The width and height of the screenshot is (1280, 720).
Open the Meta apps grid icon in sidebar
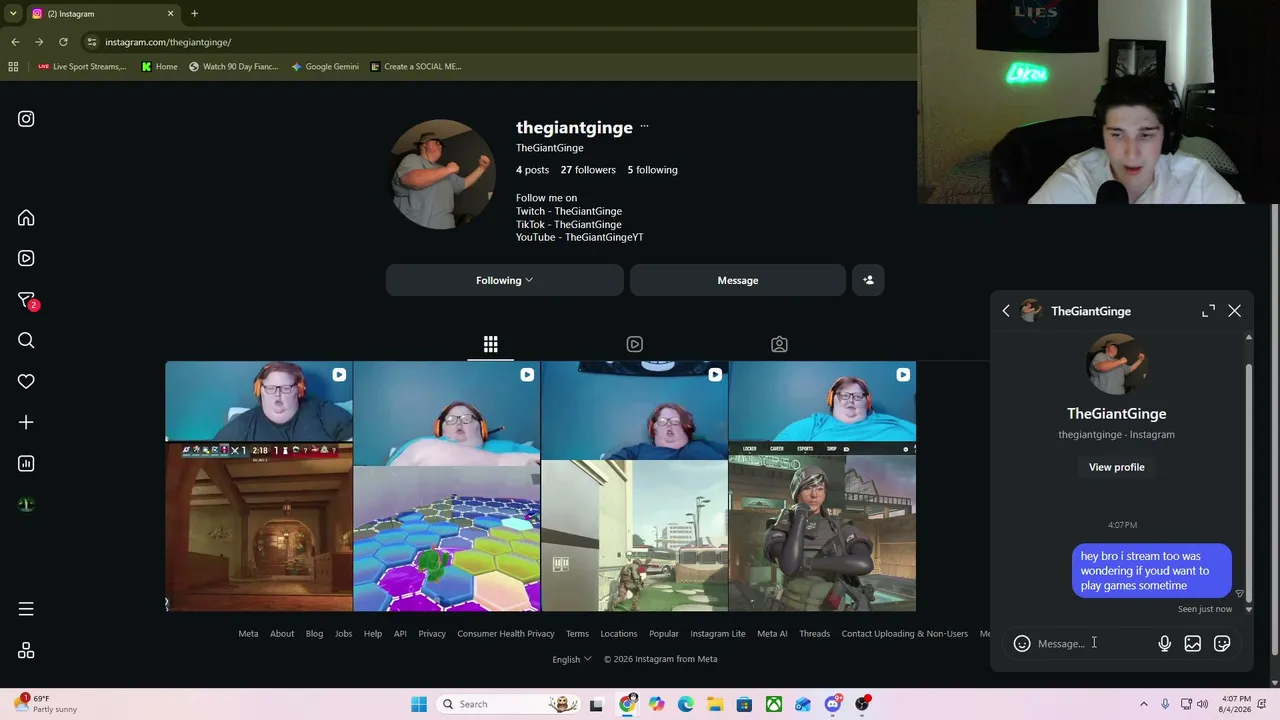click(26, 651)
